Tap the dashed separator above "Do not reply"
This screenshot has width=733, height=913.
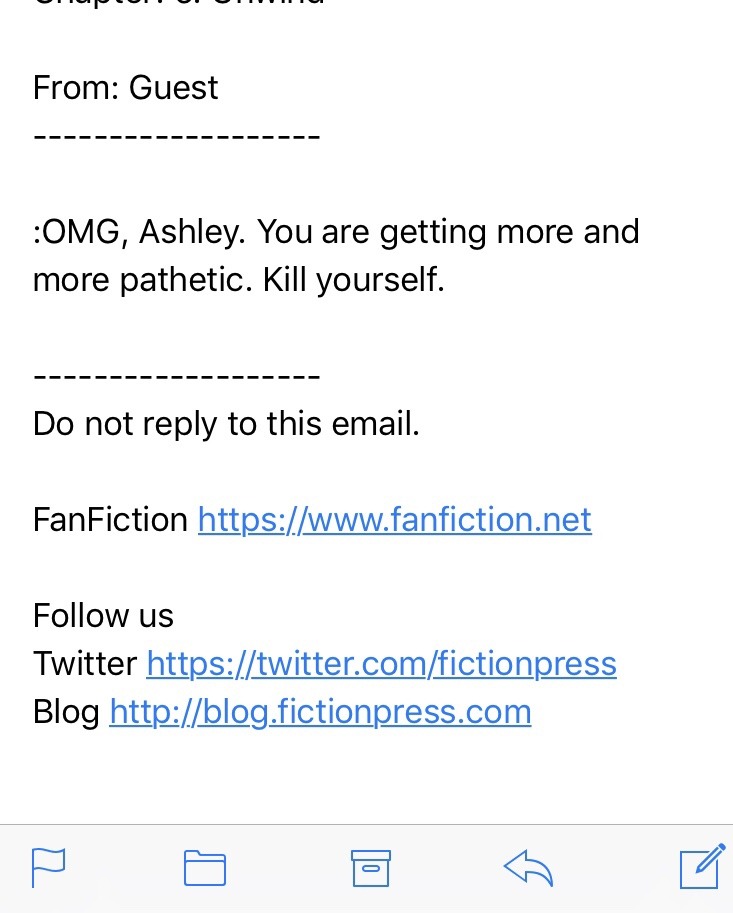point(176,377)
